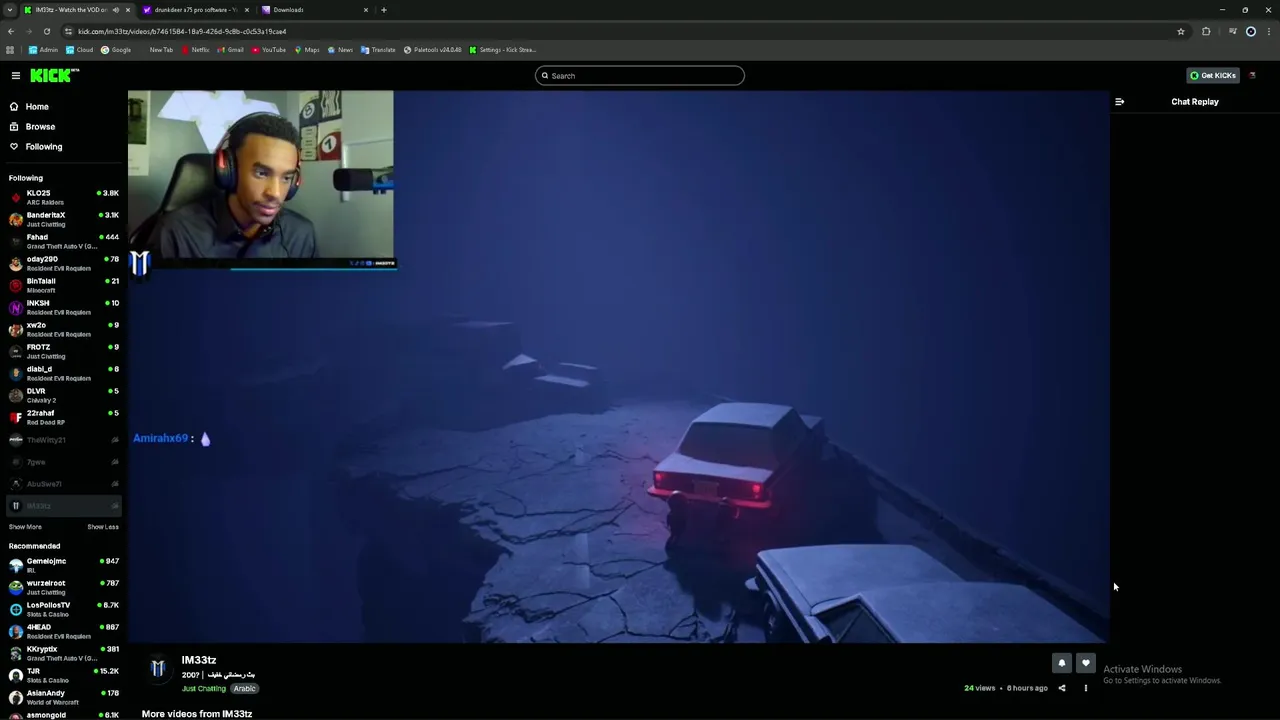This screenshot has height=720, width=1280.
Task: Click the Get KICKs button
Action: [x=1213, y=75]
